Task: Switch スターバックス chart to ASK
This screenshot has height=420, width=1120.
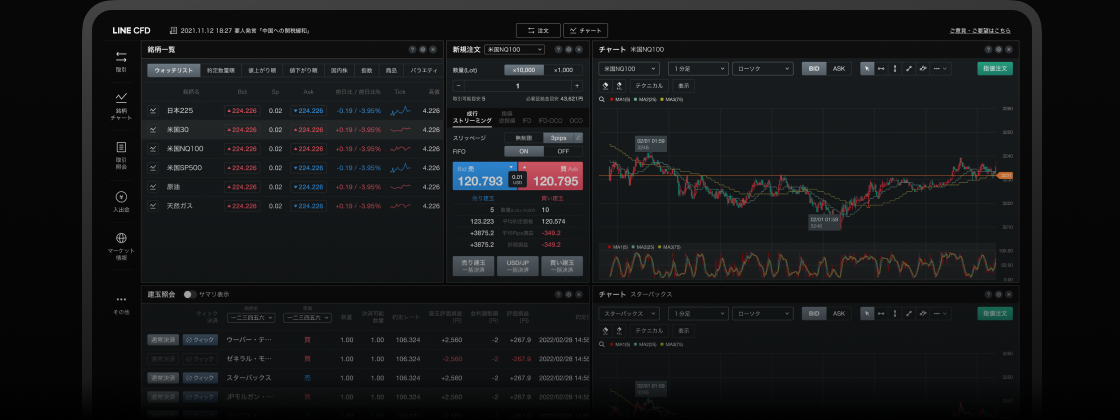Action: click(839, 314)
